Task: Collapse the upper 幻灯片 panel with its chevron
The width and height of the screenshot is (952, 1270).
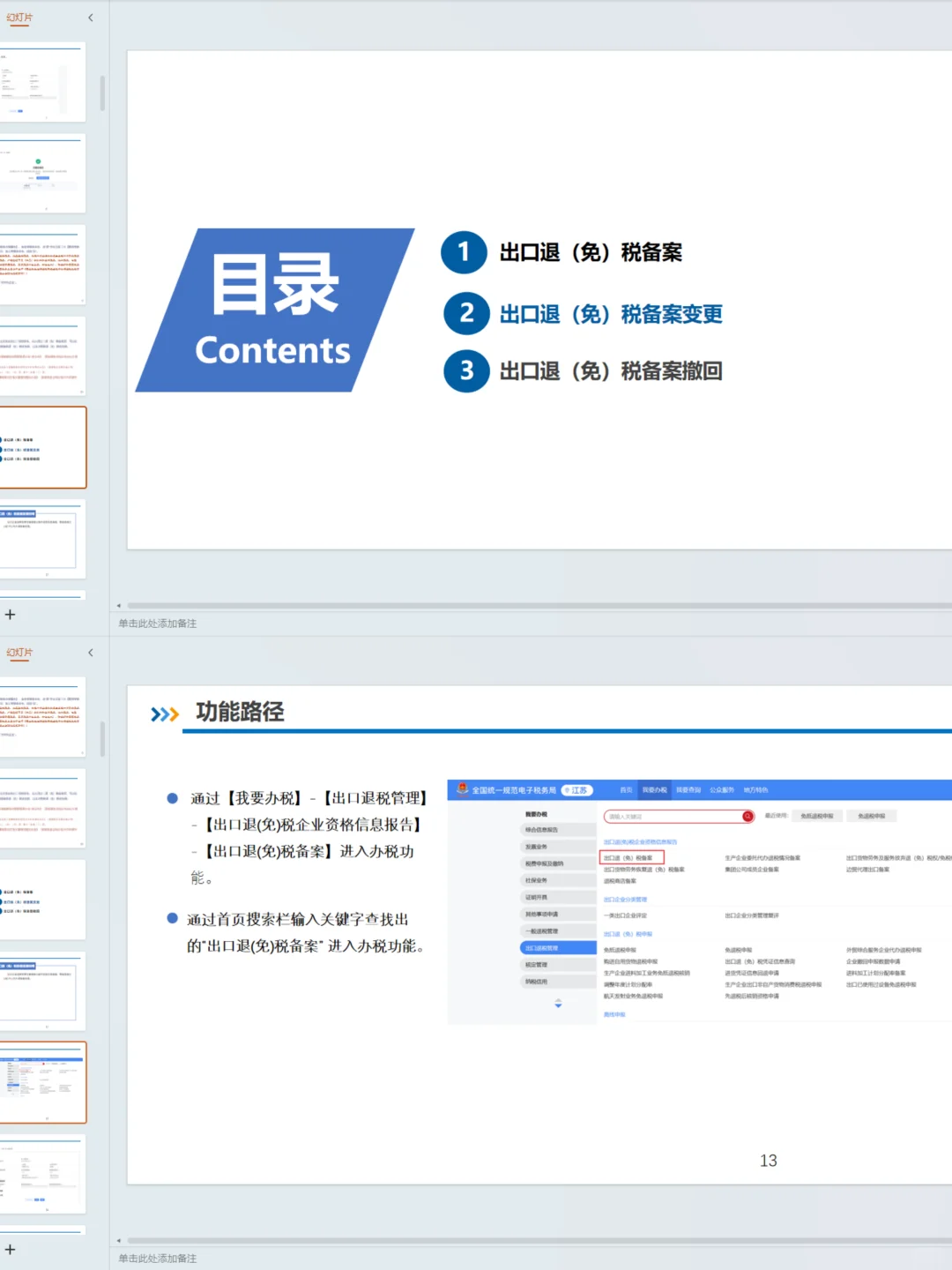Action: pyautogui.click(x=91, y=17)
